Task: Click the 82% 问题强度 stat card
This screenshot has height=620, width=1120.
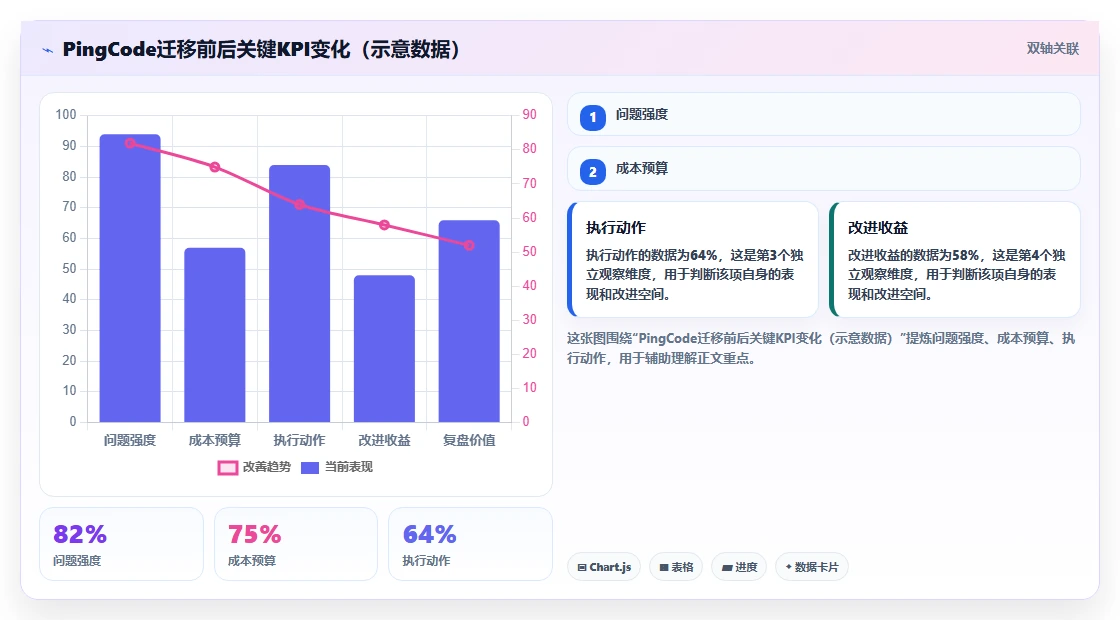Action: click(x=121, y=544)
